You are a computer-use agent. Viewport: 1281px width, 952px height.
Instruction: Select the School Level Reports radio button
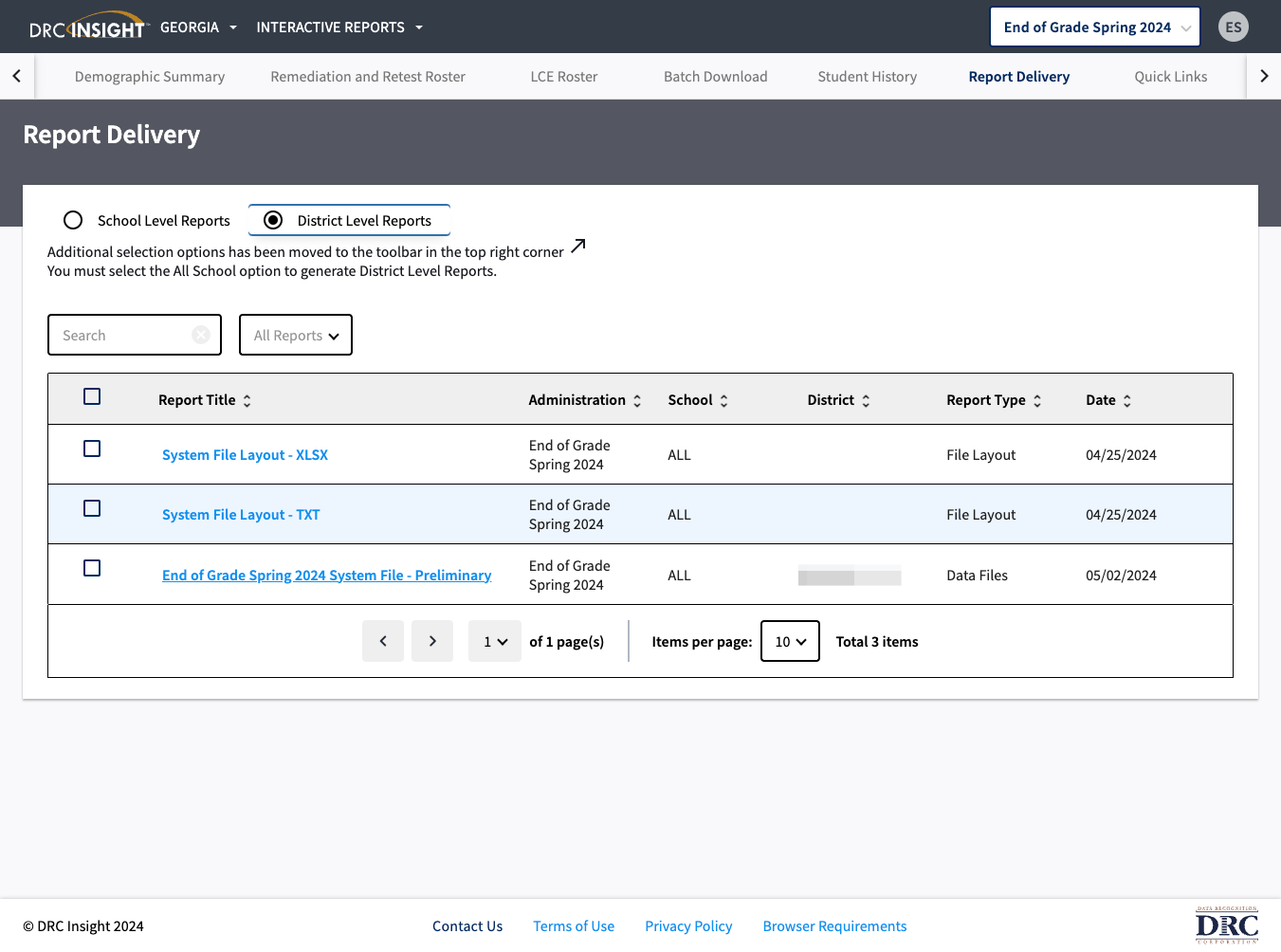coord(73,220)
